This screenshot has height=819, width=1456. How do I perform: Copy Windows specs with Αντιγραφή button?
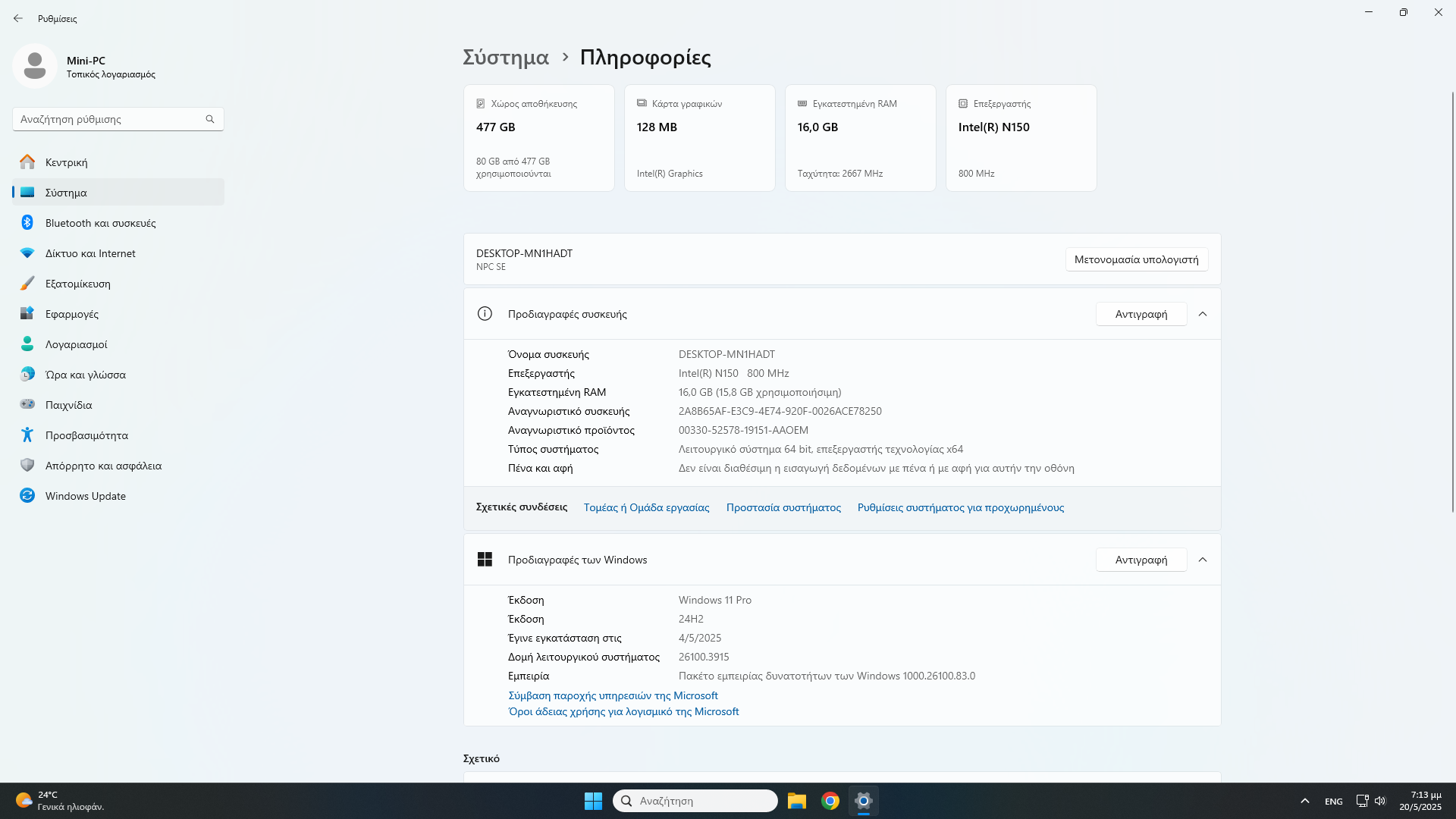(1141, 560)
